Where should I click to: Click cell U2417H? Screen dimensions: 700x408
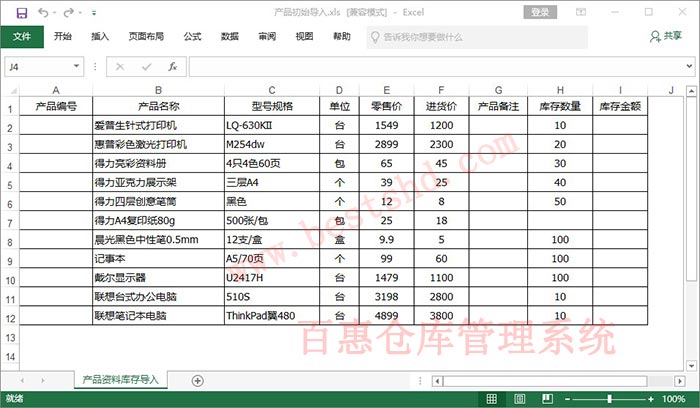click(272, 278)
